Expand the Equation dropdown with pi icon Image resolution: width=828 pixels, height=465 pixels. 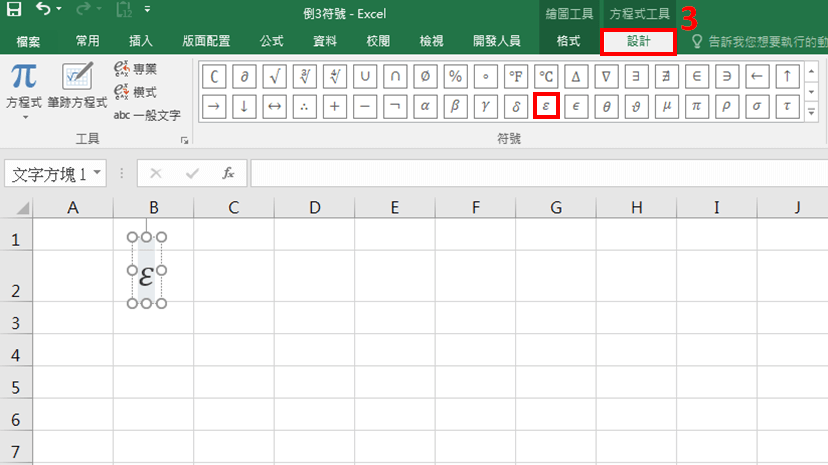coord(23,117)
